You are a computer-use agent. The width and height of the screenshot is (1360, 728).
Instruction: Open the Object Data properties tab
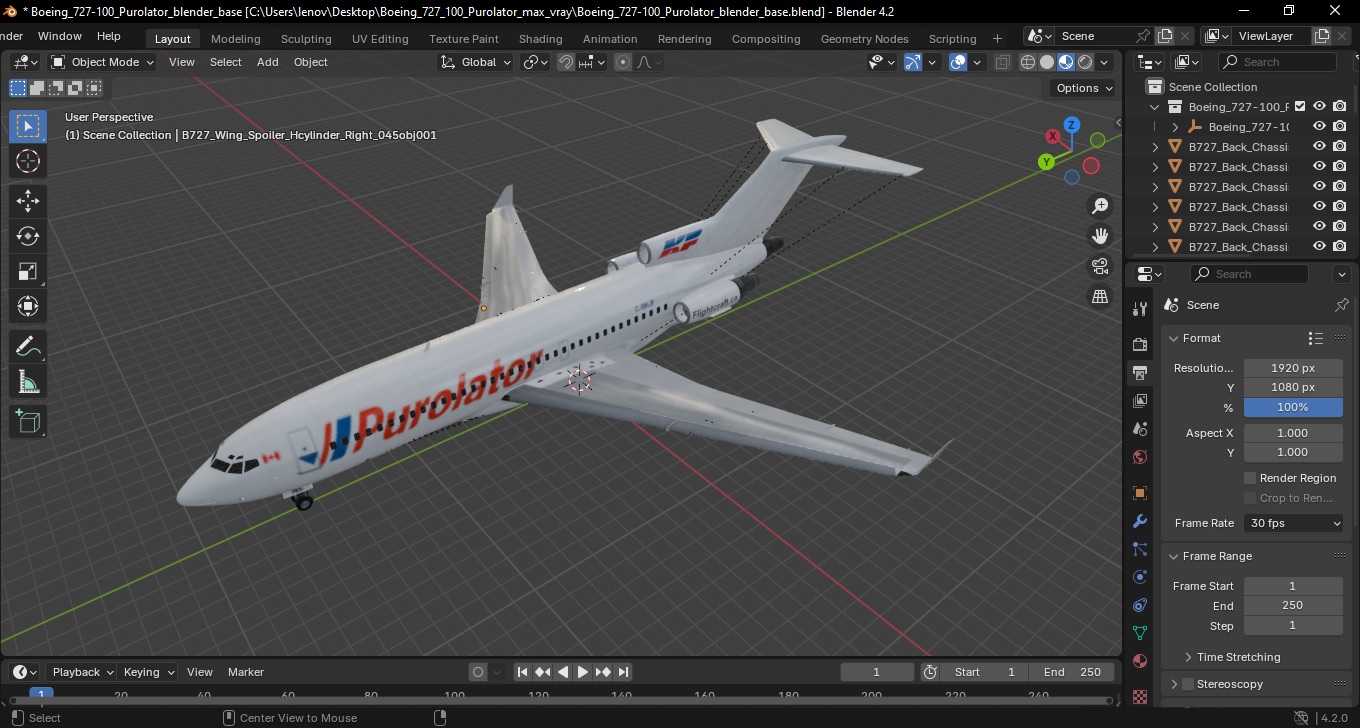pos(1140,633)
